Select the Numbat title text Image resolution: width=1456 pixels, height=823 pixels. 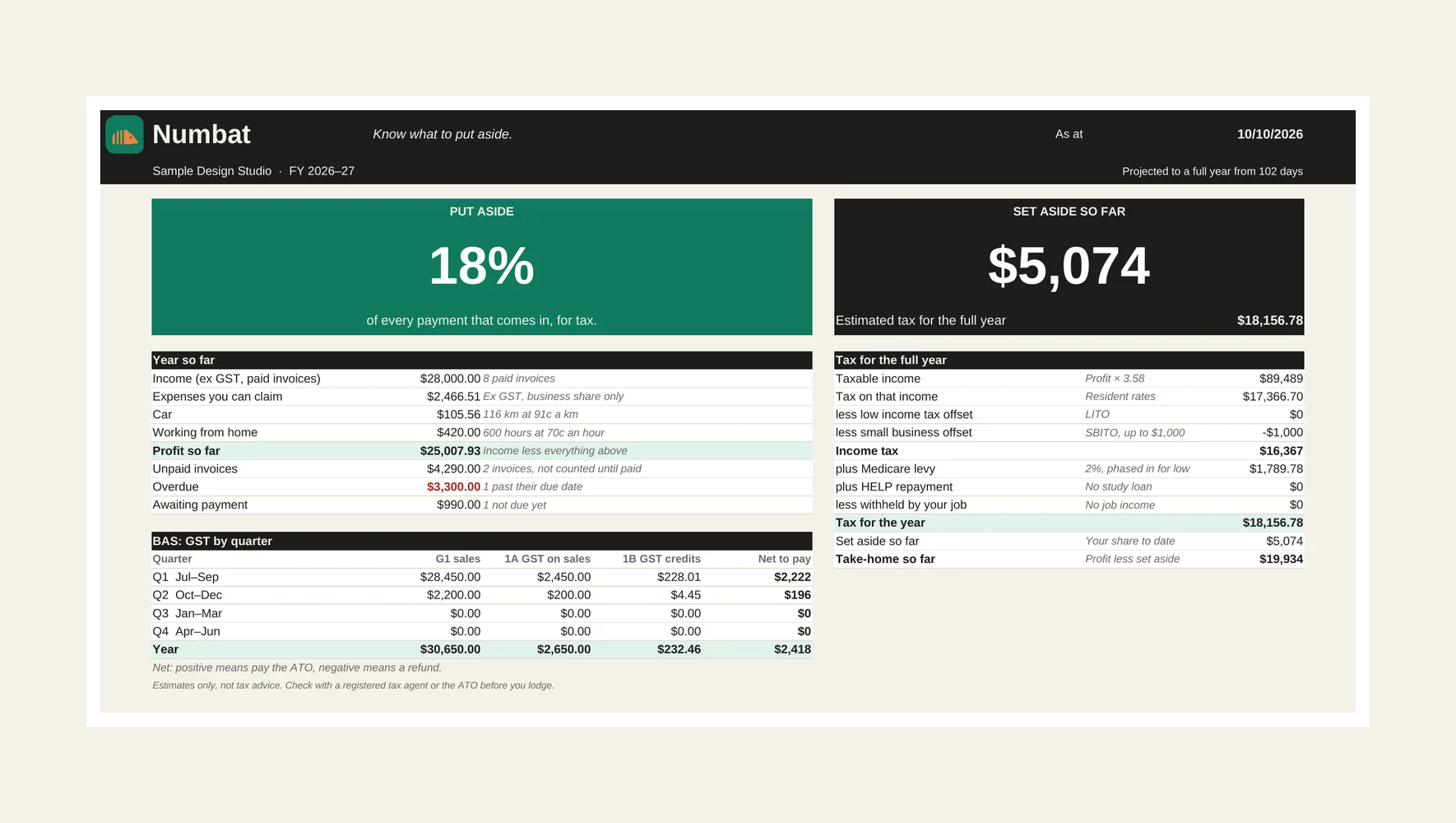(202, 134)
